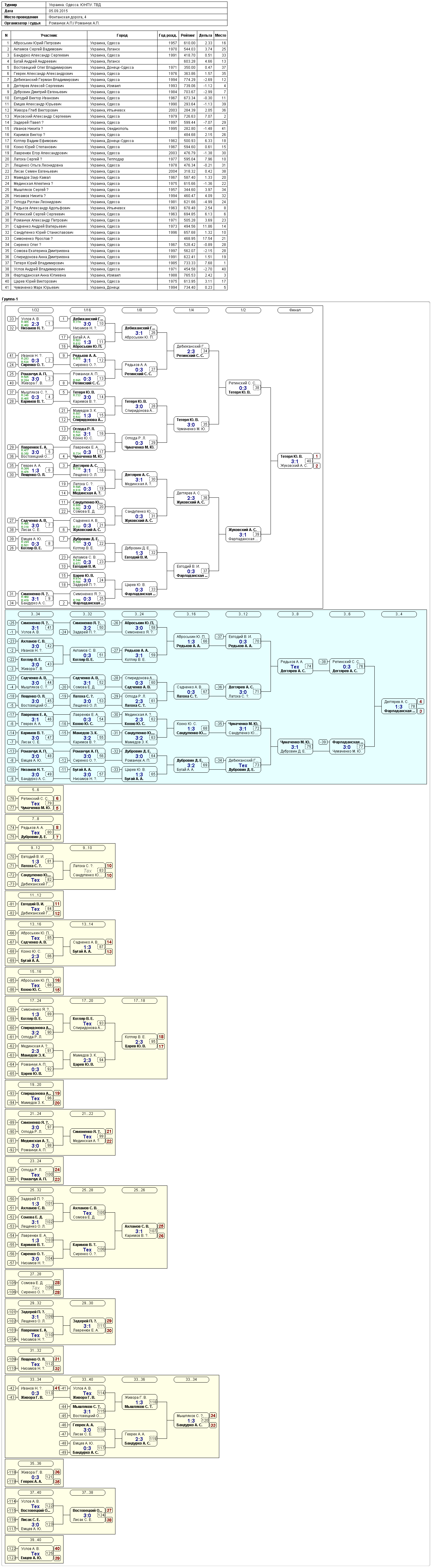This screenshot has height=1568, width=433.
Task: Select the rating value '733.33'
Action: point(189,262)
